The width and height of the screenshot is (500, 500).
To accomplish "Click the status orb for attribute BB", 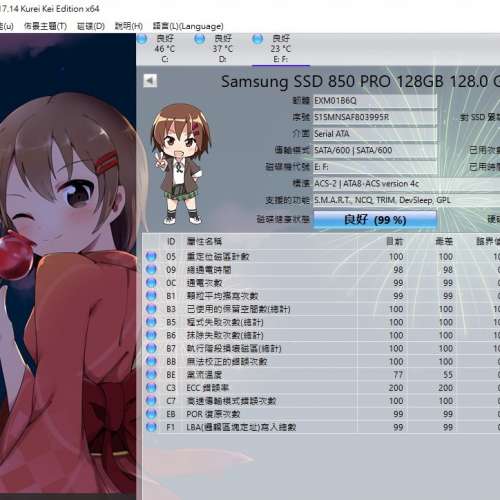I will [x=151, y=361].
